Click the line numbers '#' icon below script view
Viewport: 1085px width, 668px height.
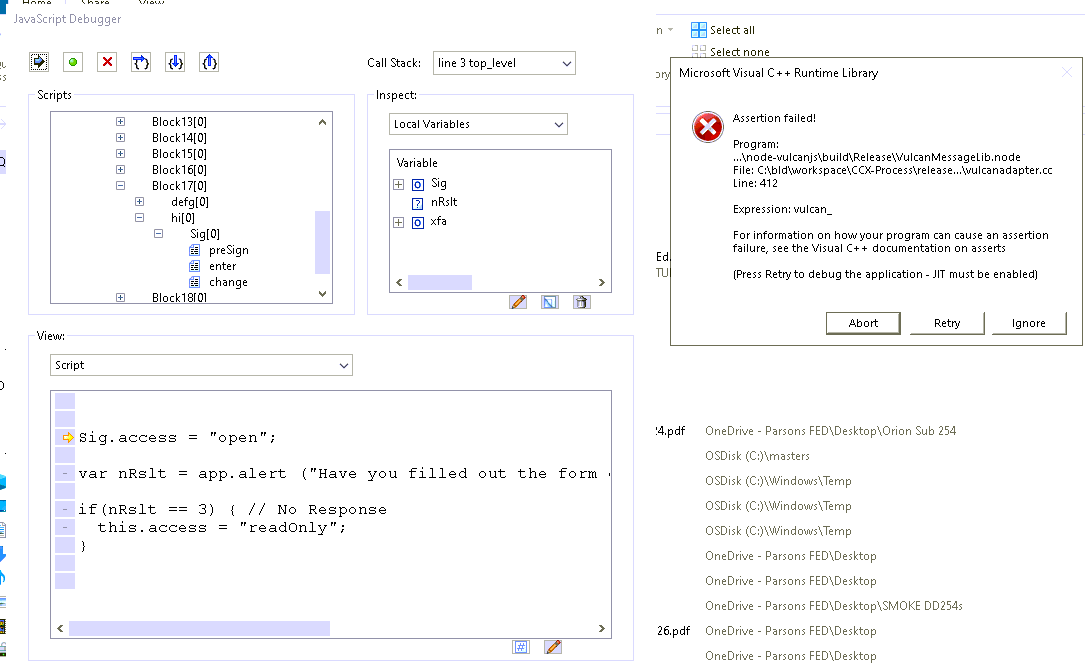[x=521, y=647]
